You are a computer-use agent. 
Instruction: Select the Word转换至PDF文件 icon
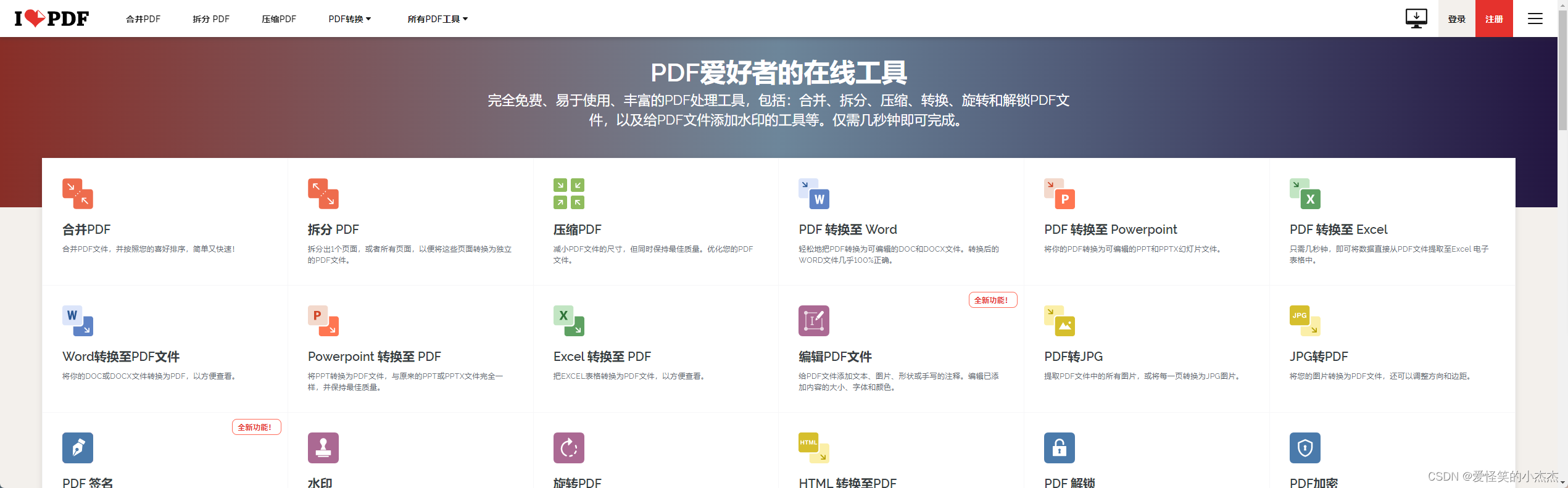[x=78, y=321]
